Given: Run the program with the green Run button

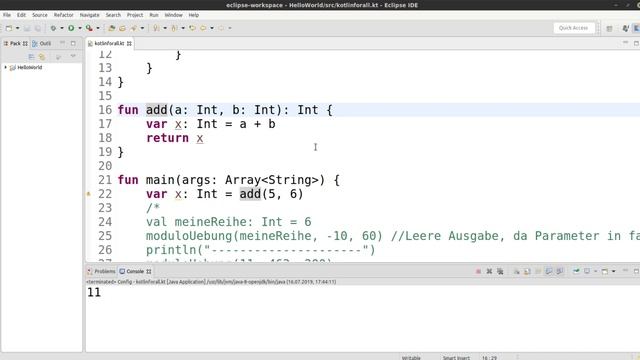Looking at the screenshot, I should click(71, 28).
